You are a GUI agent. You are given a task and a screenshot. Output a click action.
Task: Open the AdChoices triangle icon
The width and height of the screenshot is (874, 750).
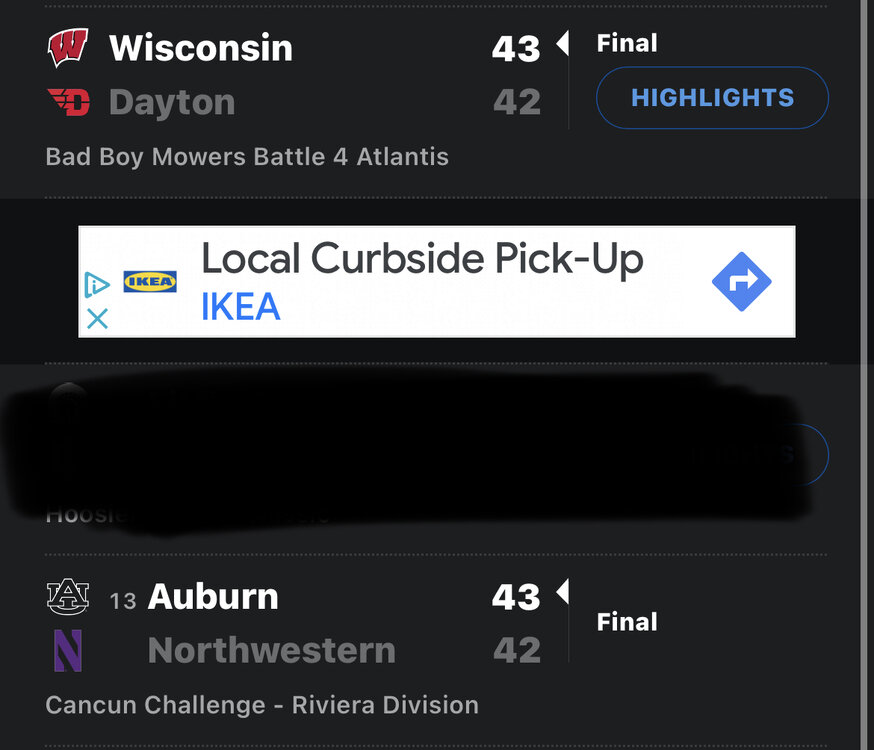(x=97, y=284)
